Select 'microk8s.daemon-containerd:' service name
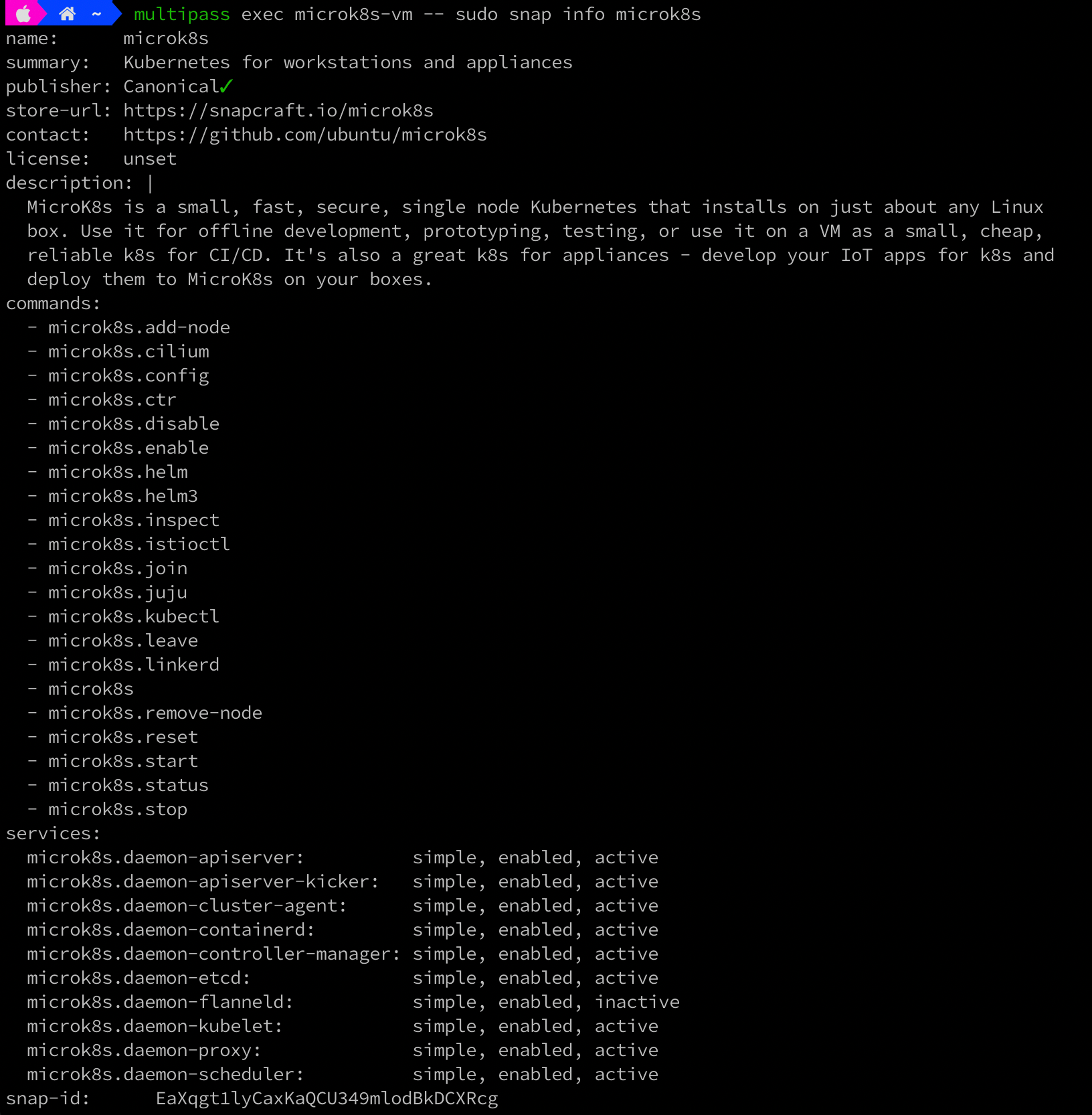Screen dimensions: 1092x1115 (171, 930)
